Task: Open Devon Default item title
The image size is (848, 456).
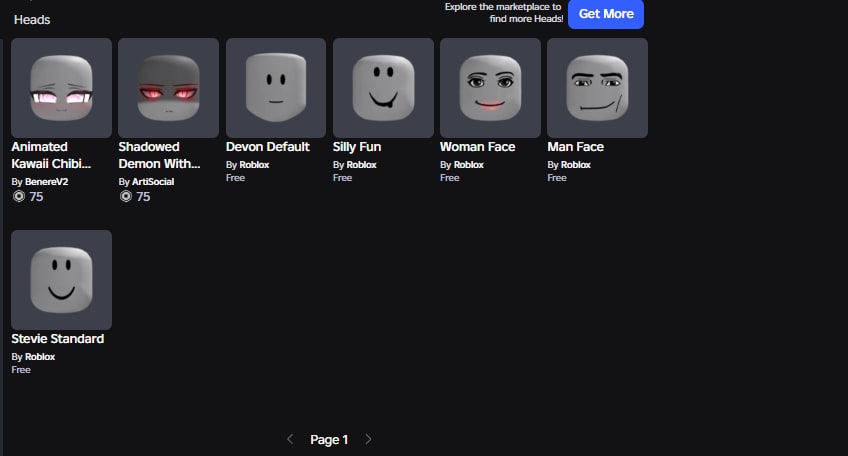Action: 268,147
